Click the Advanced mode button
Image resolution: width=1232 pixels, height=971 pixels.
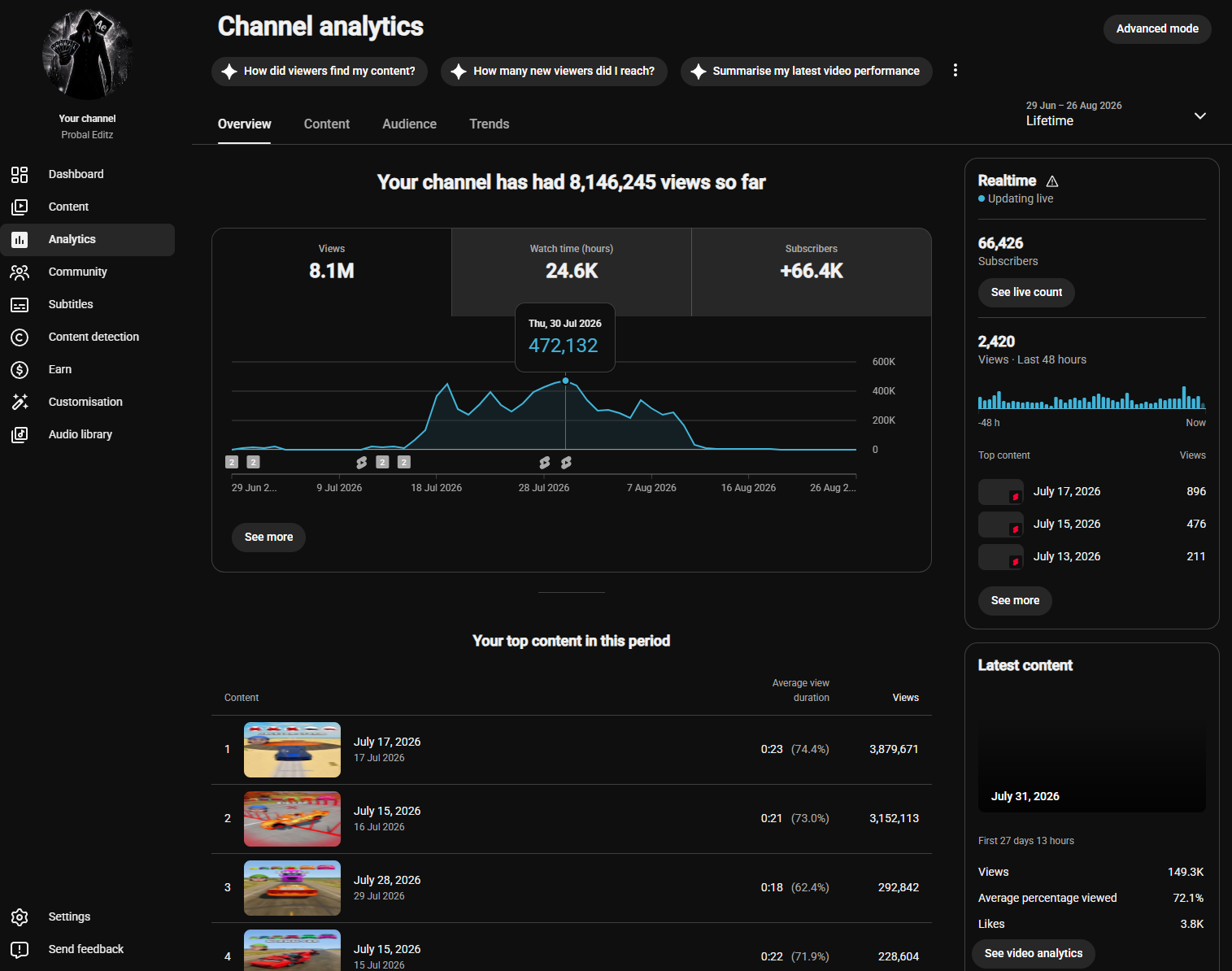tap(1157, 28)
